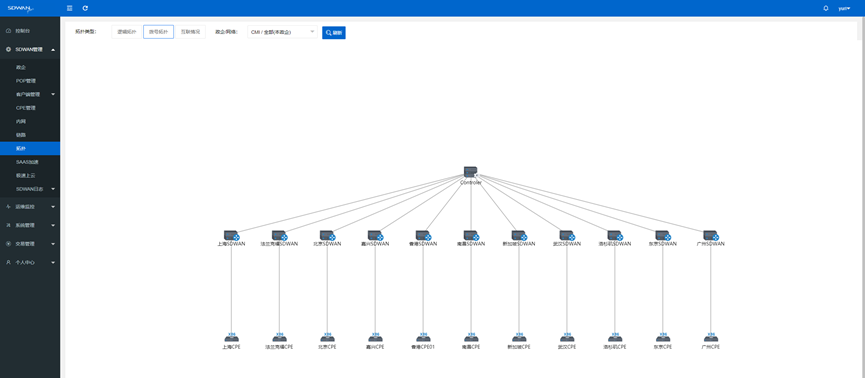Open the 政企 sidebar item

[x=30, y=67]
